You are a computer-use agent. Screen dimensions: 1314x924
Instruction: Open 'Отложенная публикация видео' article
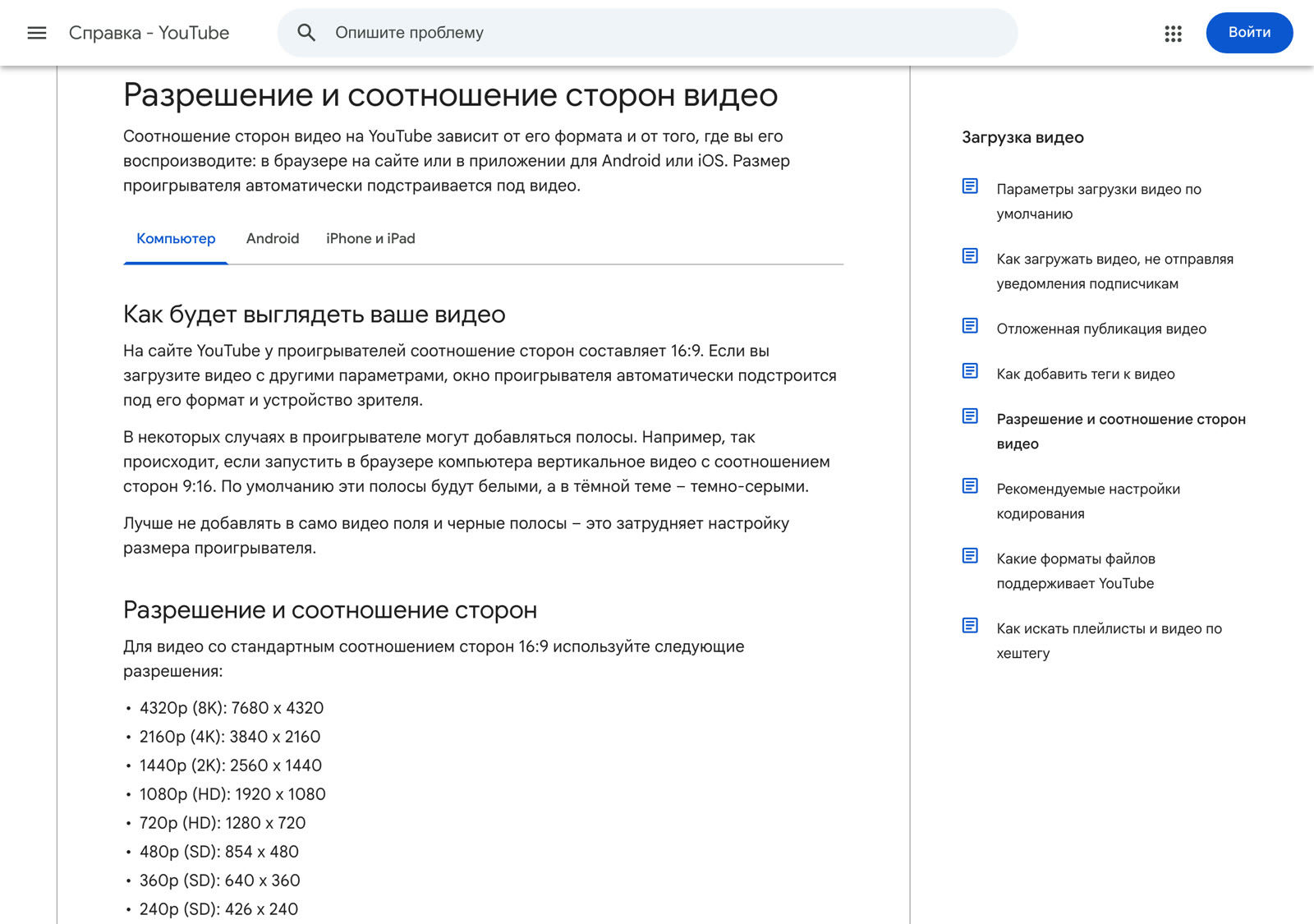click(x=1101, y=329)
